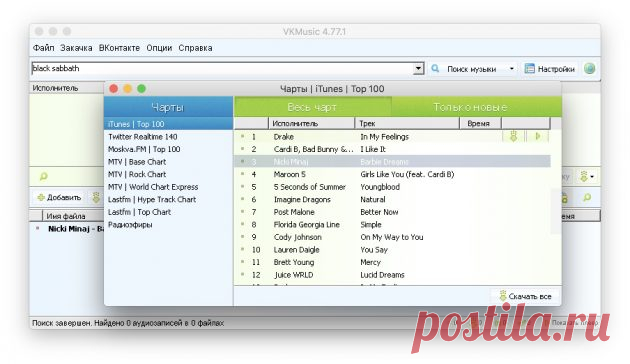630x364 pixels.
Task: Open the Опции menu
Action: (159, 48)
